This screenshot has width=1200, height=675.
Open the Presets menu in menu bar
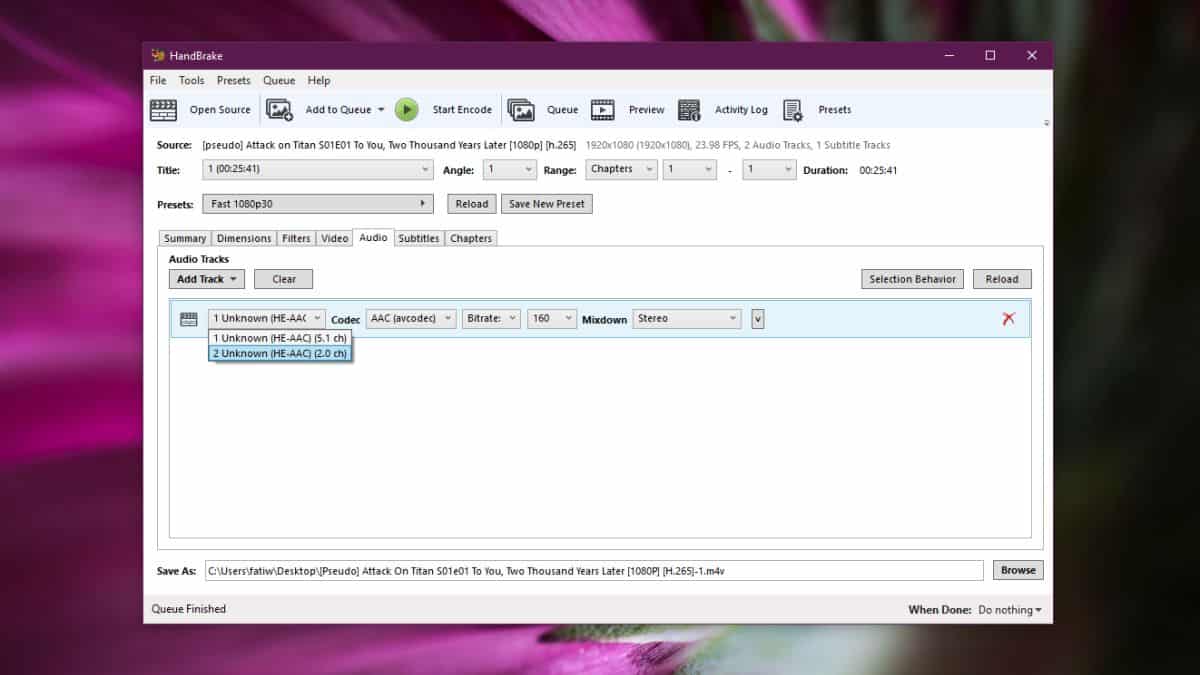(234, 80)
